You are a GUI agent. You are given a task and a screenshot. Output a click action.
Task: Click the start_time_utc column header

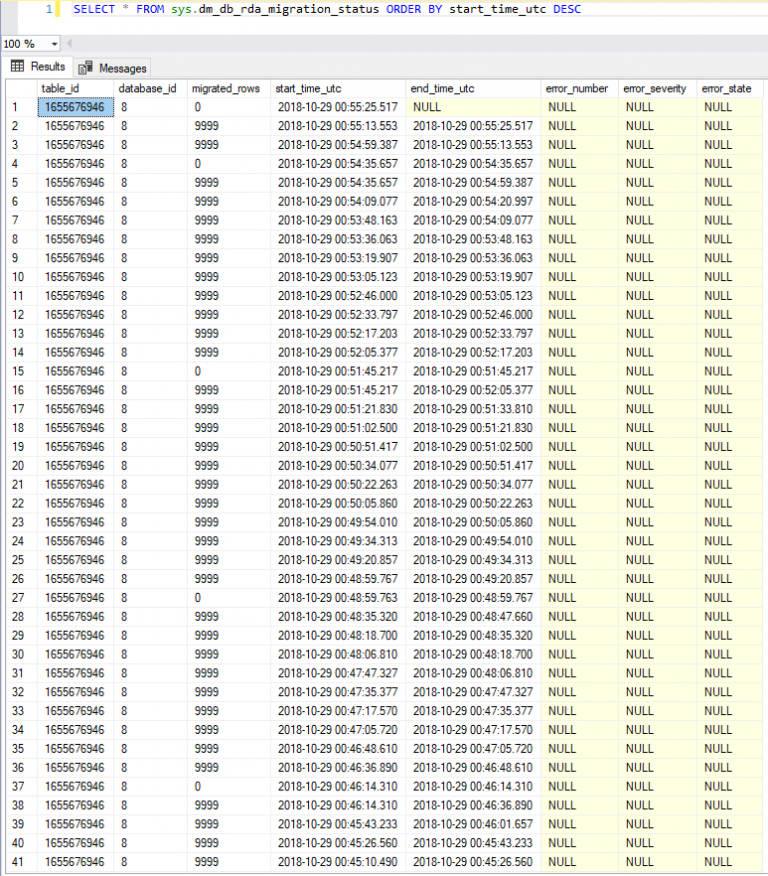coord(337,88)
